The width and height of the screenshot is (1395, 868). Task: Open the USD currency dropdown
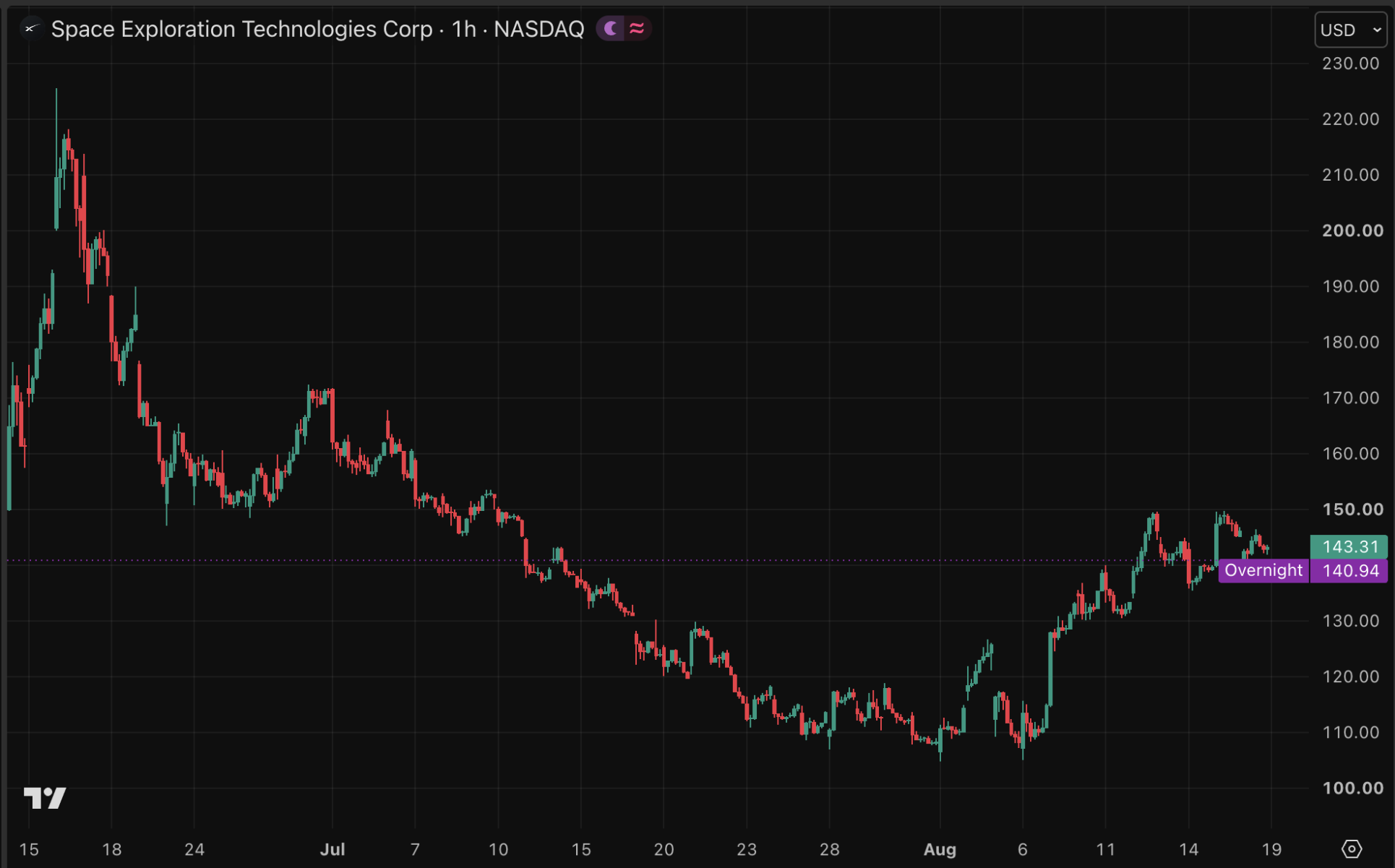[1350, 30]
